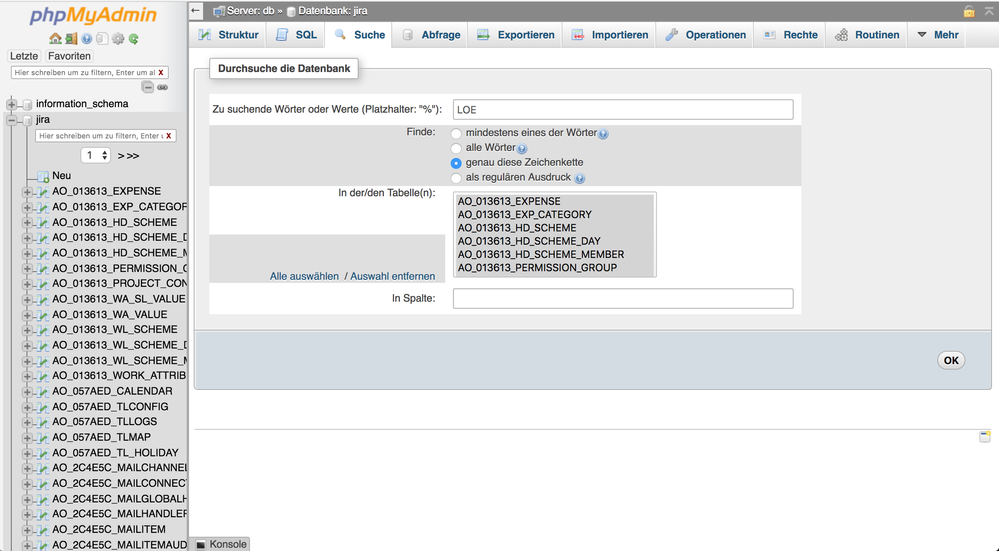Click bookmark icon at right edge below form
Image resolution: width=999 pixels, height=551 pixels.
[985, 436]
